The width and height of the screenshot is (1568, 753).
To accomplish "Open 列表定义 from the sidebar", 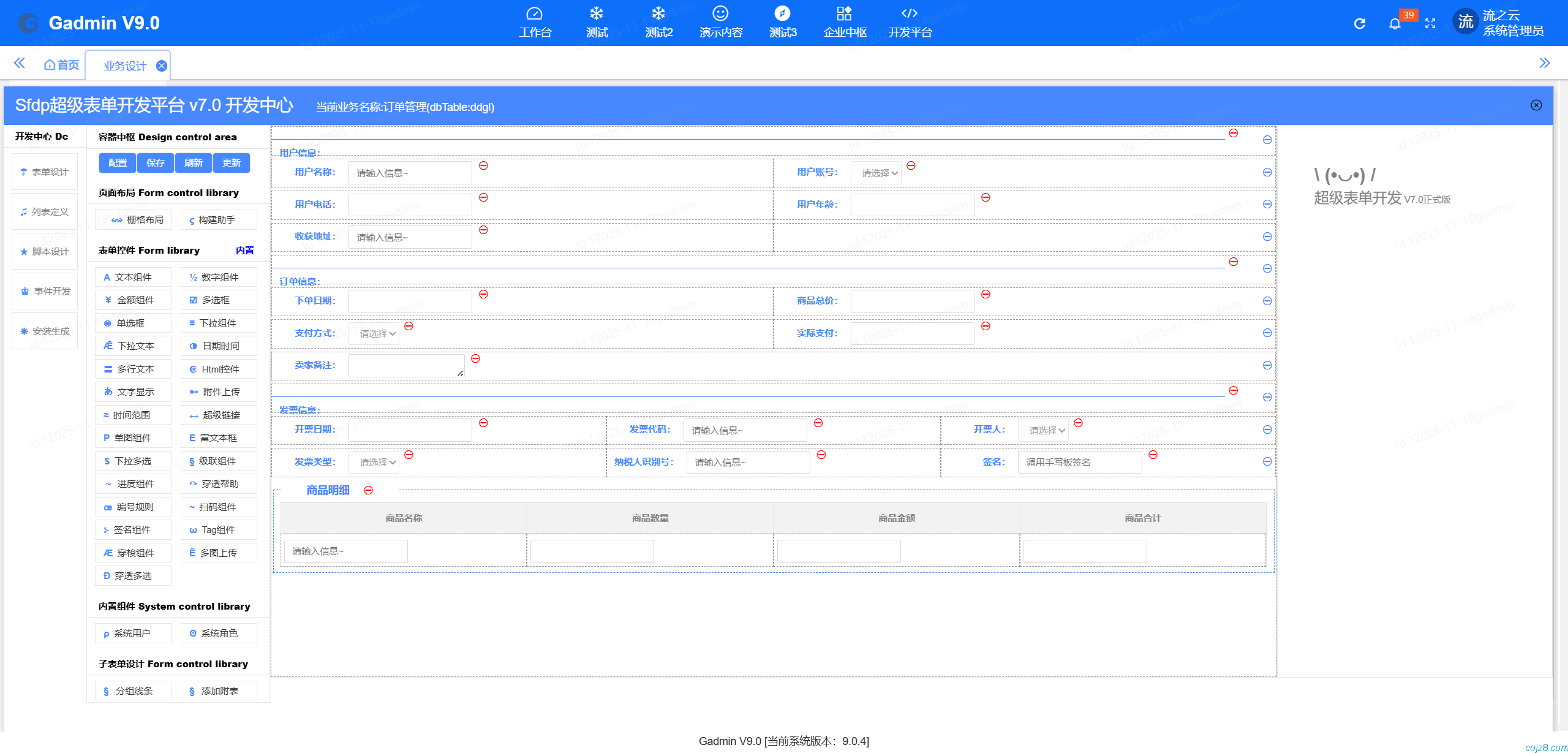I will [44, 211].
